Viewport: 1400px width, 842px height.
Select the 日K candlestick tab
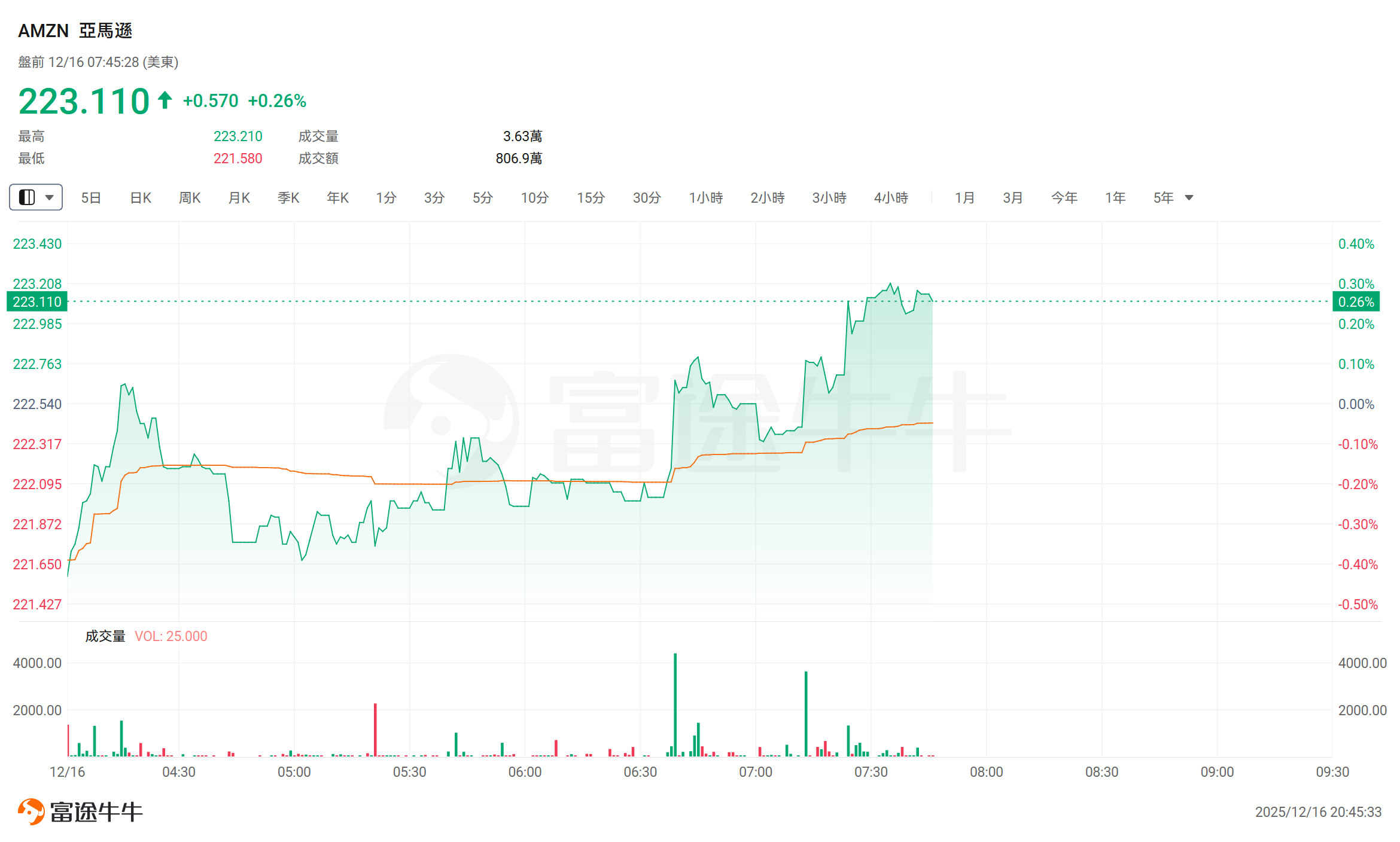coord(141,198)
